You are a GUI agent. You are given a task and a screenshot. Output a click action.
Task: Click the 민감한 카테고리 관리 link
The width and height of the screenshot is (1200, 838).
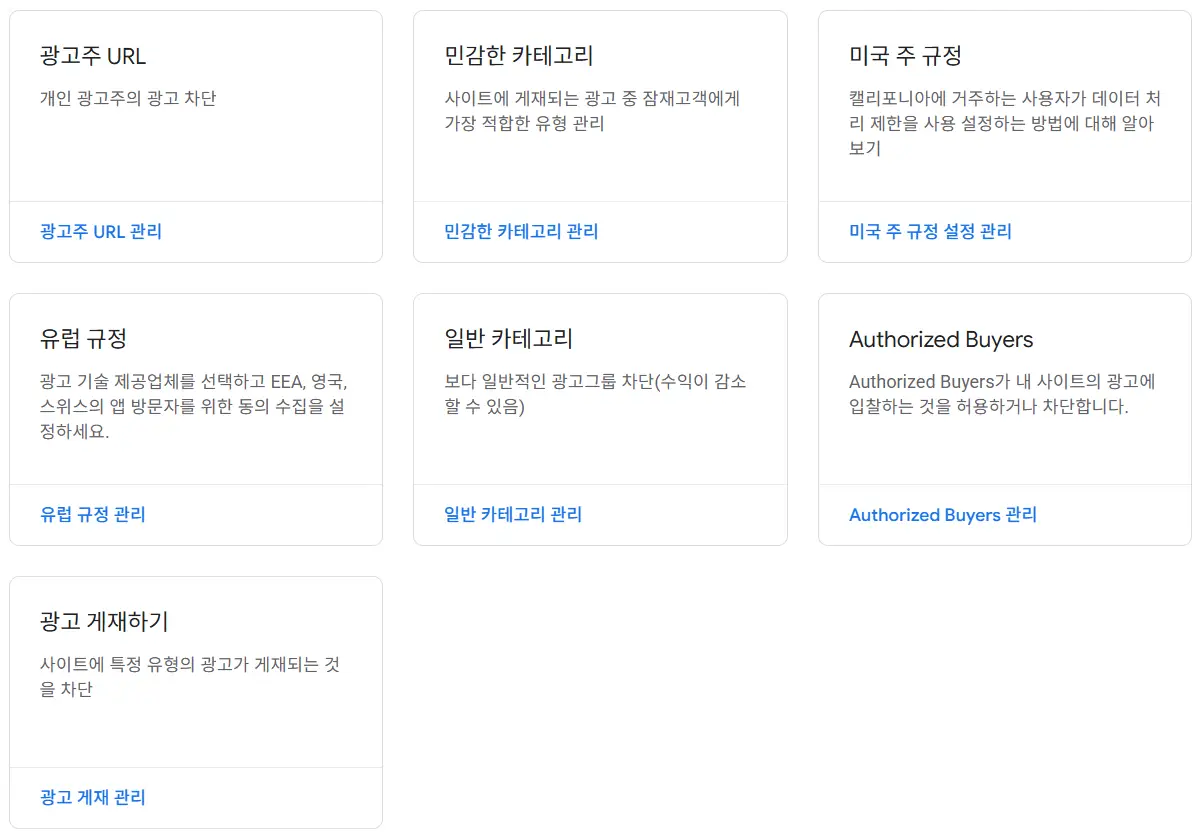pyautogui.click(x=521, y=231)
